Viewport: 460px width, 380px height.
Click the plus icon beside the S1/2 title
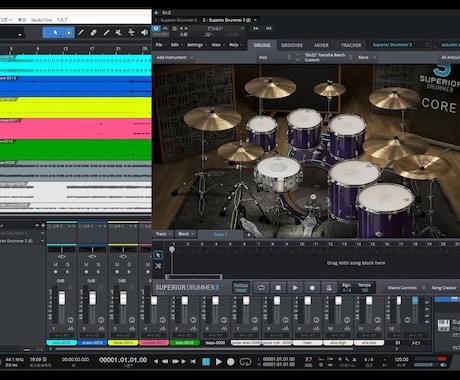156,13
